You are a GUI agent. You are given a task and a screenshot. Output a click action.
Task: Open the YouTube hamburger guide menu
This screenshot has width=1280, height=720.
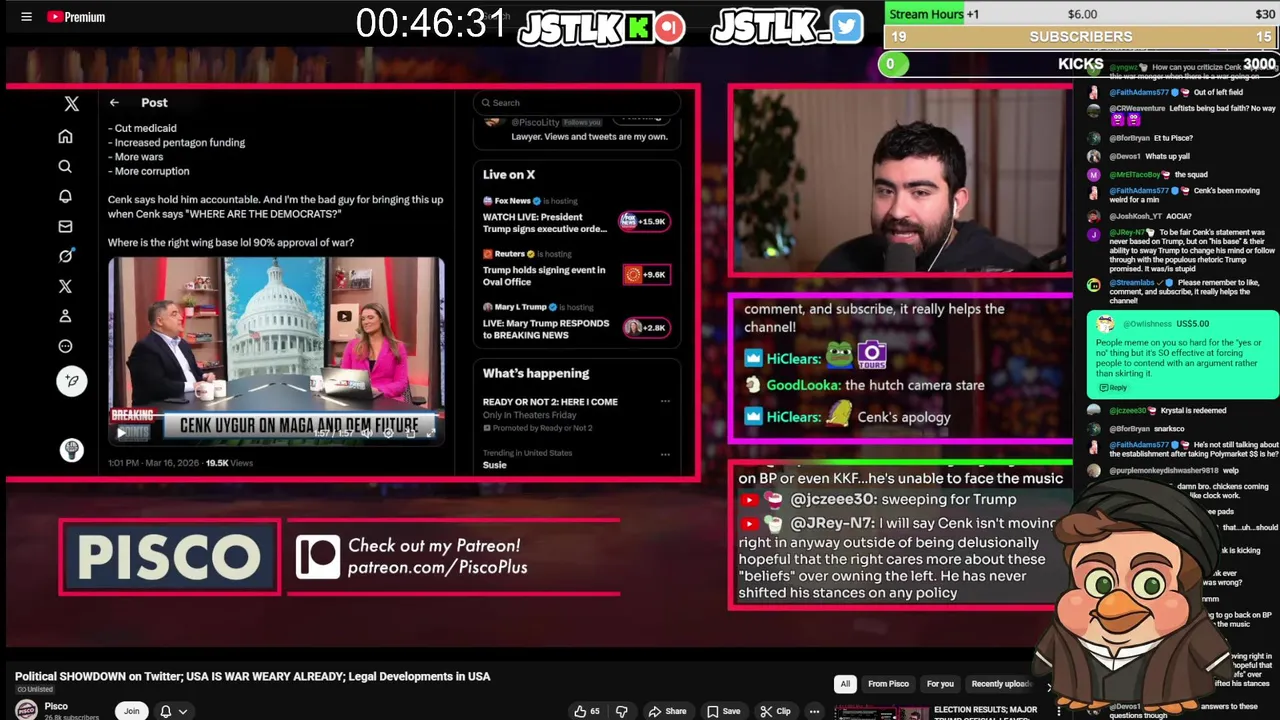26,17
